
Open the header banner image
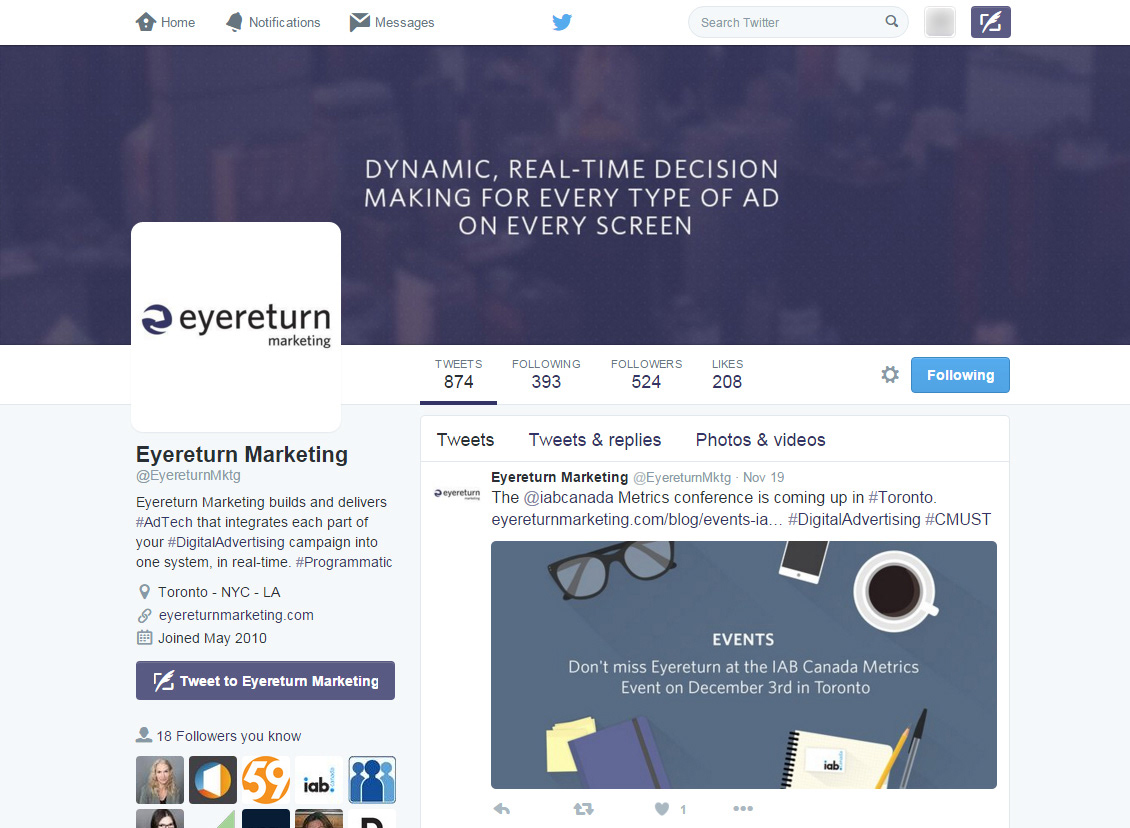(565, 195)
